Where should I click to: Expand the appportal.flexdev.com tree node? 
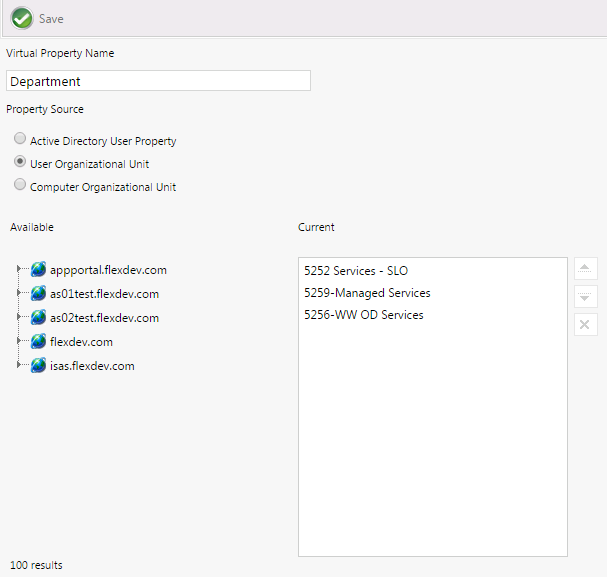19,269
